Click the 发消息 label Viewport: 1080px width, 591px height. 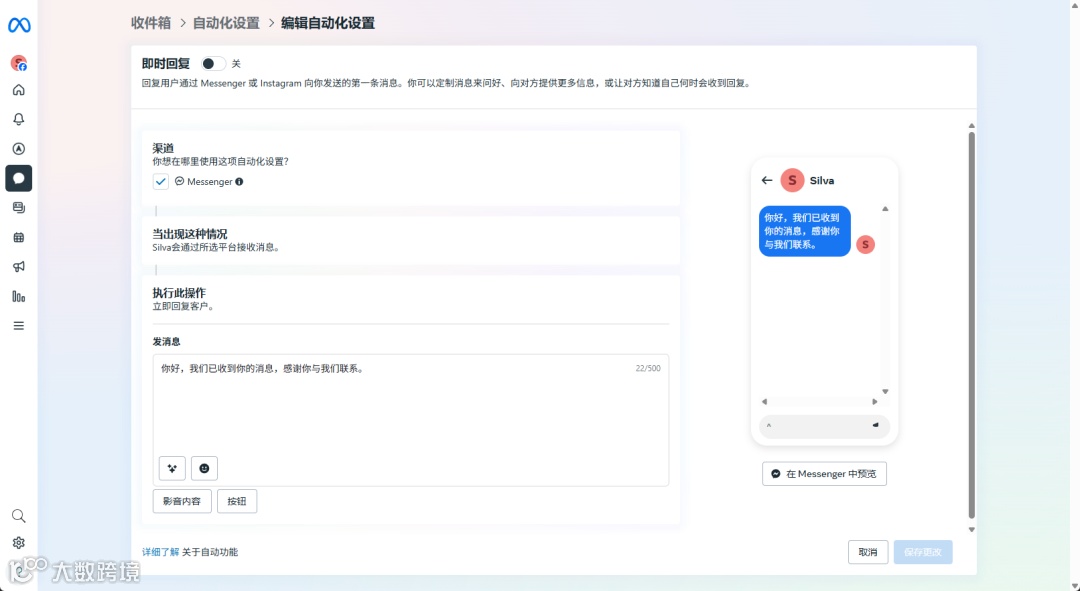pos(167,342)
